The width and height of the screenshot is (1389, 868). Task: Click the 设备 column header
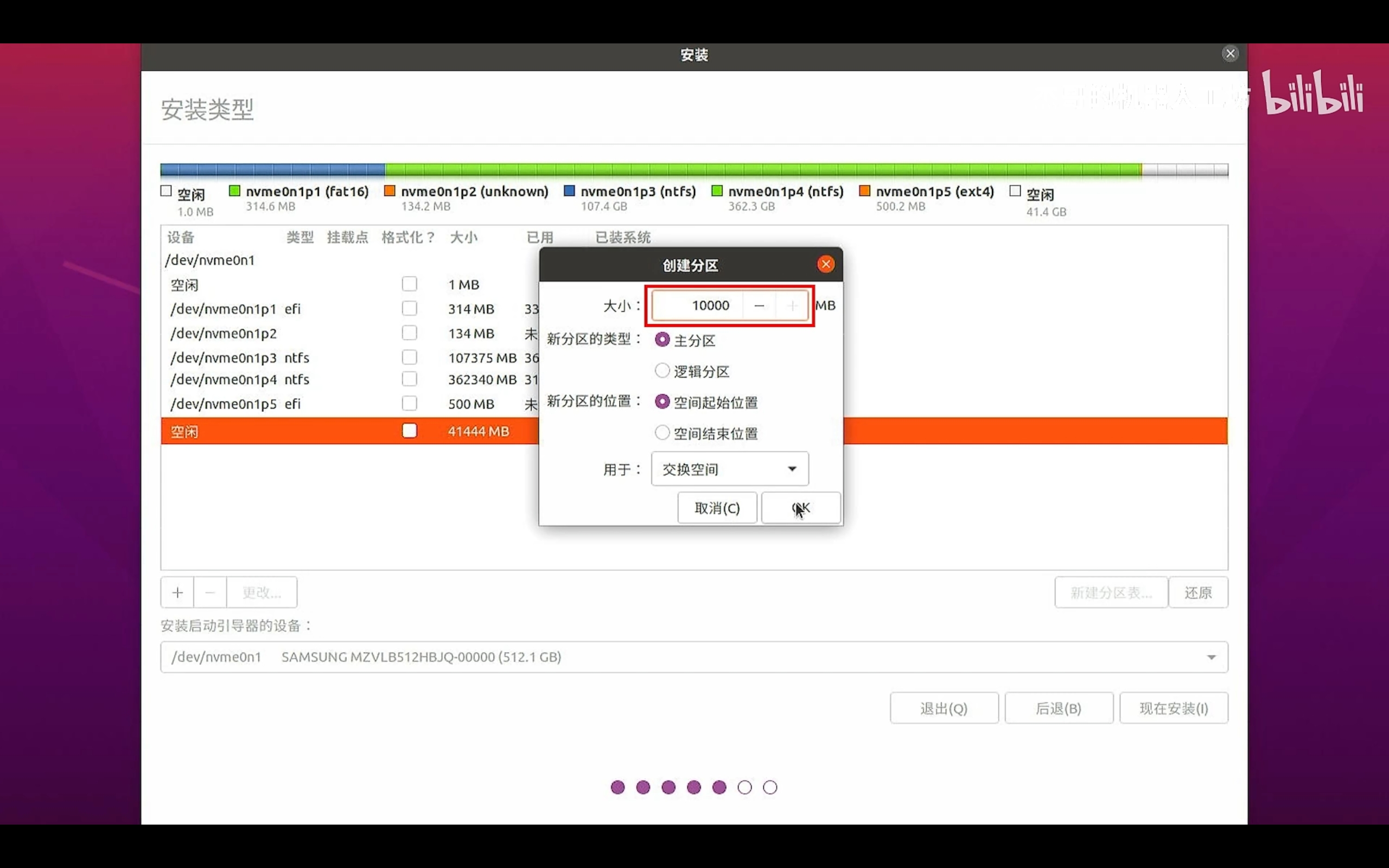181,237
